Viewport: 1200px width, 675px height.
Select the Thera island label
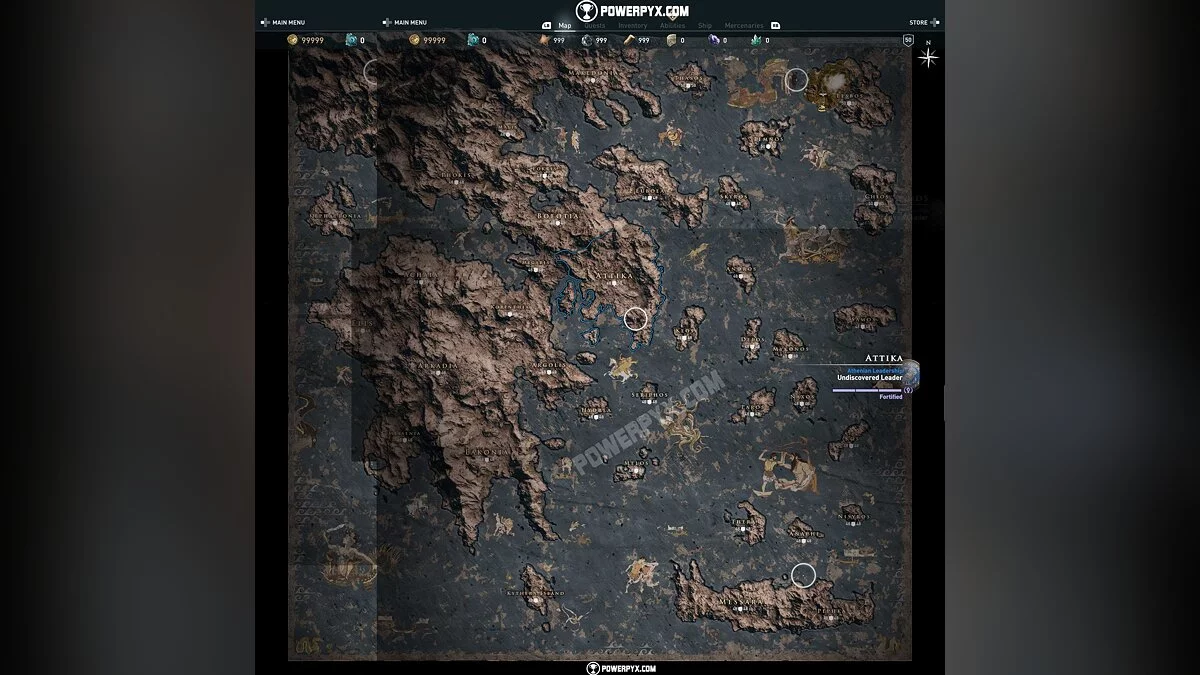(745, 522)
